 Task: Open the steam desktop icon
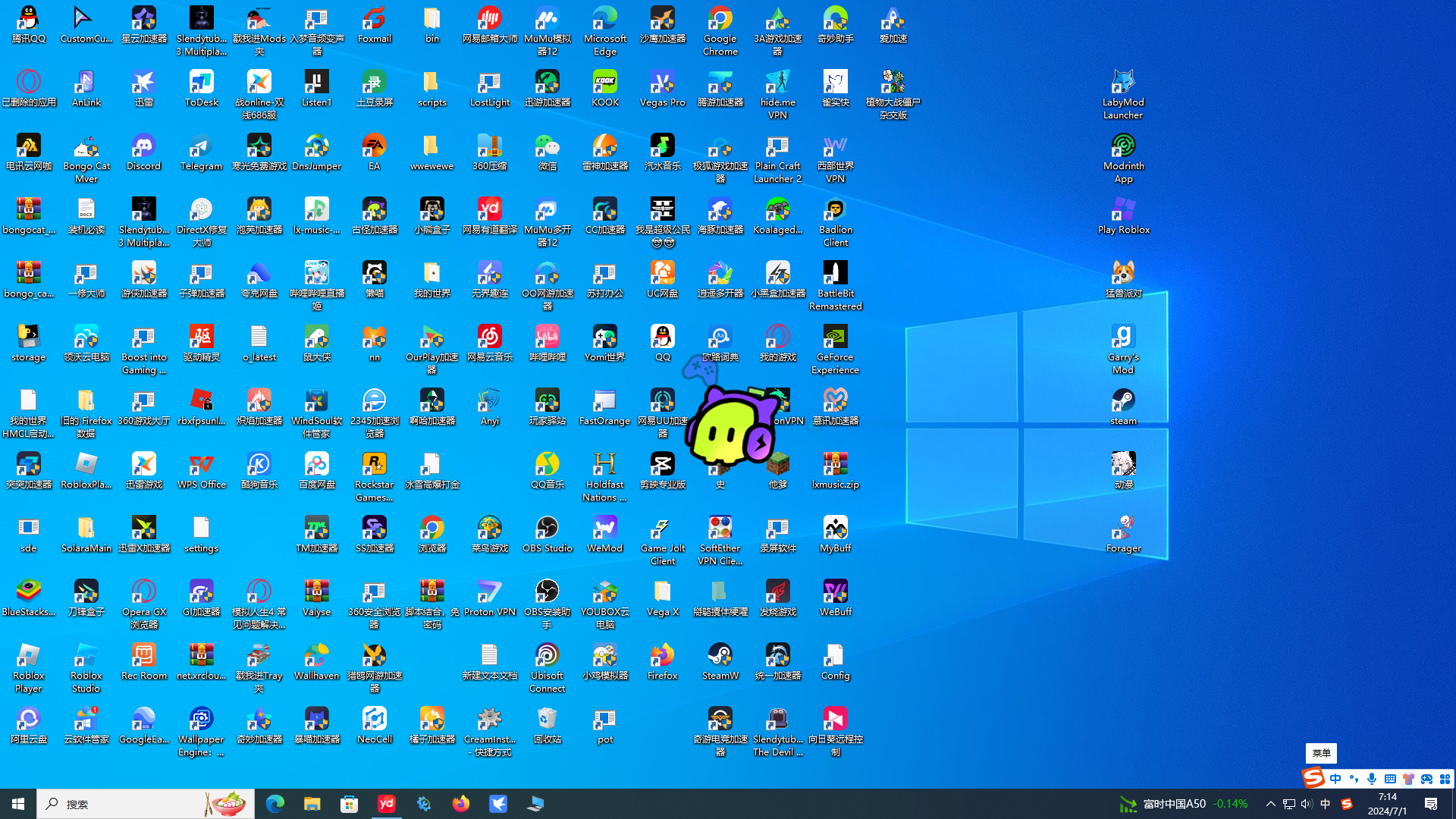(1123, 407)
